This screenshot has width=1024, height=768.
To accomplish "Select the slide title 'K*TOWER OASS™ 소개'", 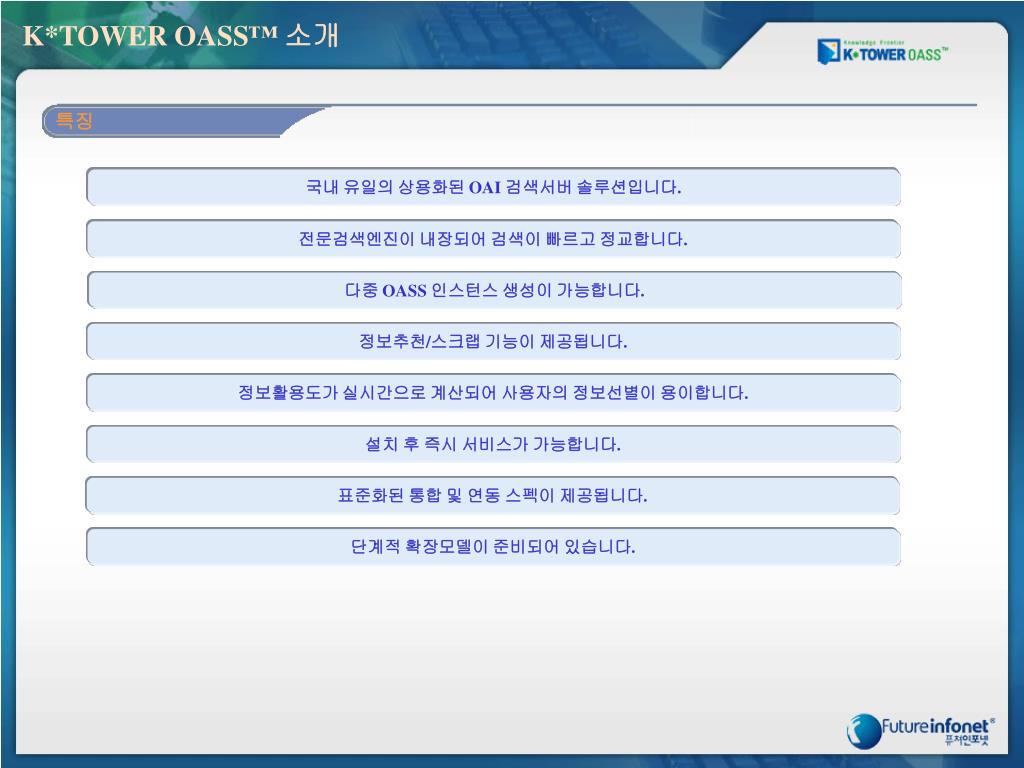I will click(181, 35).
